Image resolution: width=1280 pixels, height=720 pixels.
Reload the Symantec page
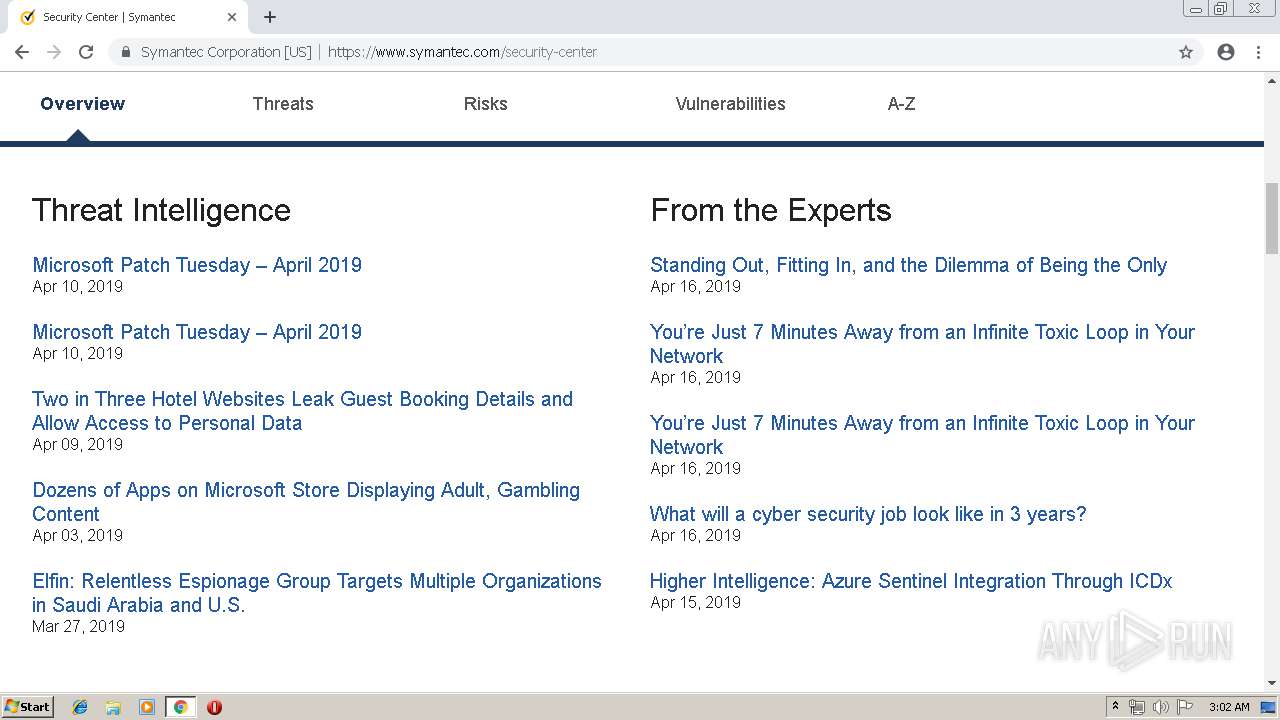86,52
